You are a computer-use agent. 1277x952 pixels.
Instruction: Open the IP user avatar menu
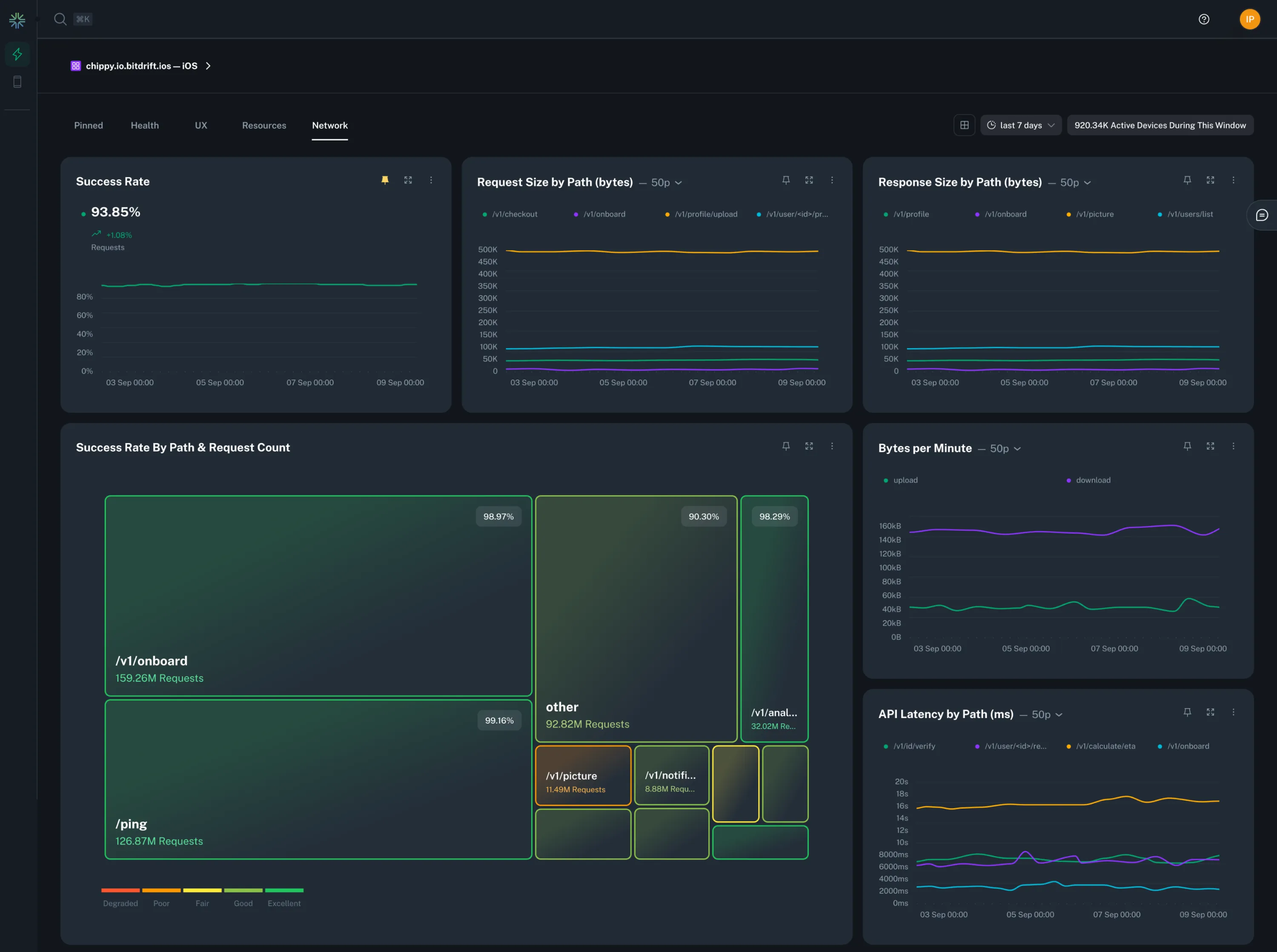coord(1249,19)
